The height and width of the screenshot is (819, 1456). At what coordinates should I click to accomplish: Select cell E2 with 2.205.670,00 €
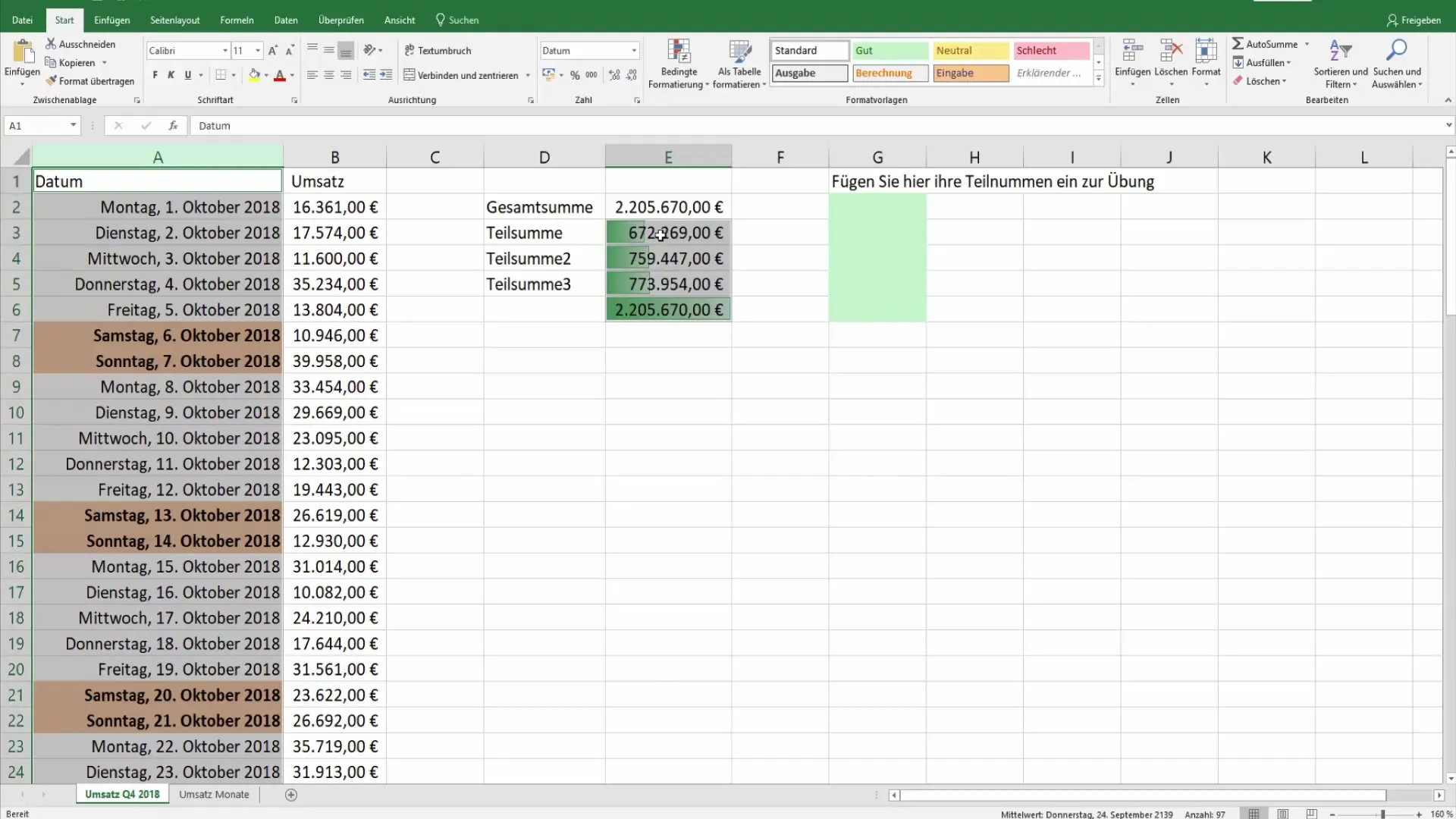coord(668,207)
